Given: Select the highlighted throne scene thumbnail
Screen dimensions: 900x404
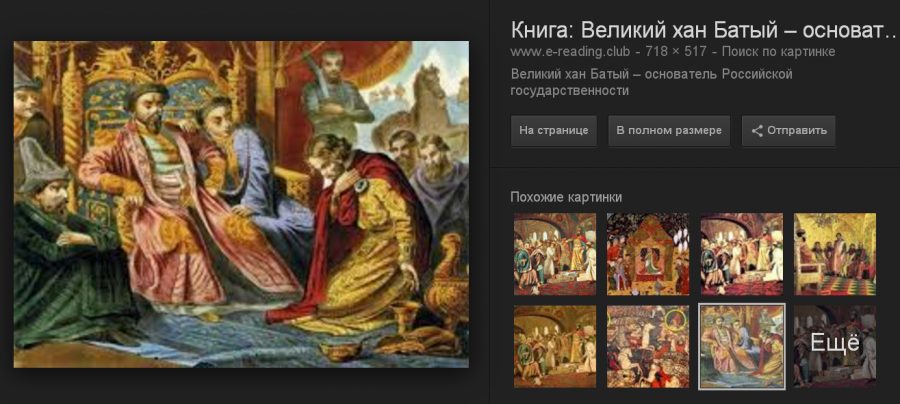Looking at the screenshot, I should [742, 347].
